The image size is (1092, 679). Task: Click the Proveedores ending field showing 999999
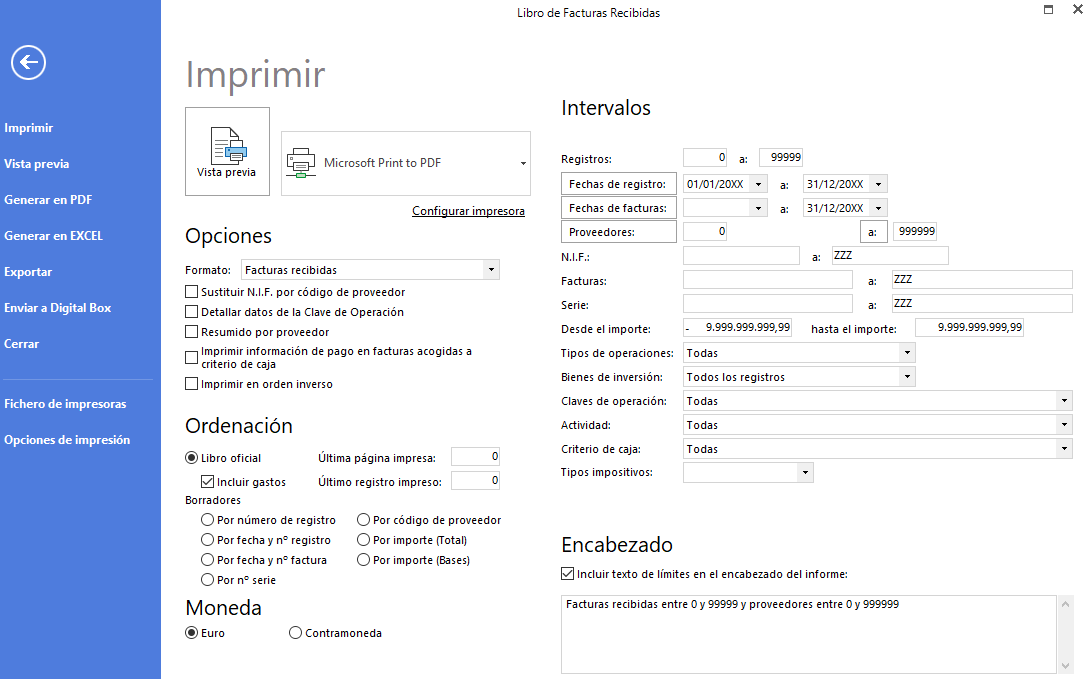[916, 231]
